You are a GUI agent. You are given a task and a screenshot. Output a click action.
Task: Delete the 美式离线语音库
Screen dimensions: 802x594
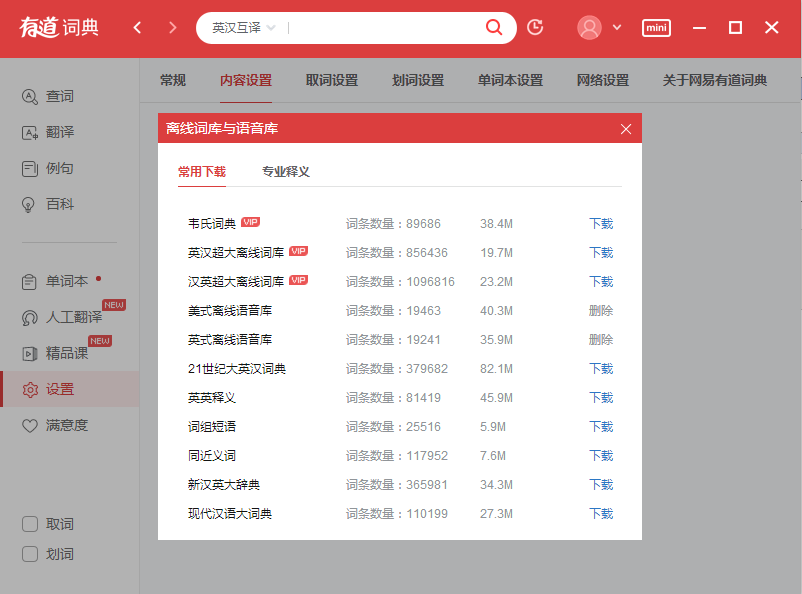pyautogui.click(x=600, y=311)
